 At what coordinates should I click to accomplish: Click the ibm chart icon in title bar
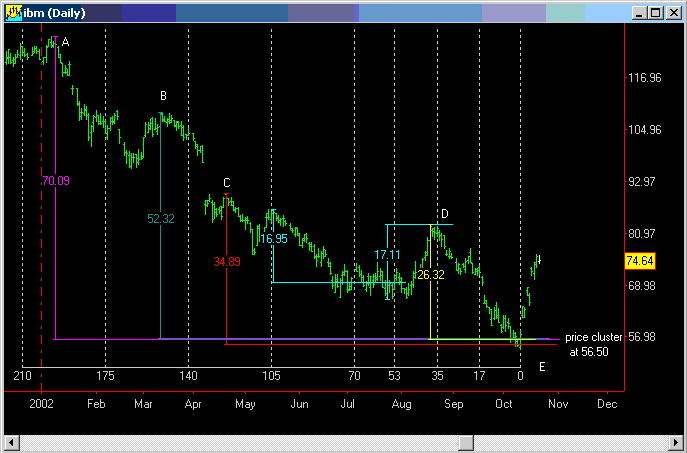13,12
